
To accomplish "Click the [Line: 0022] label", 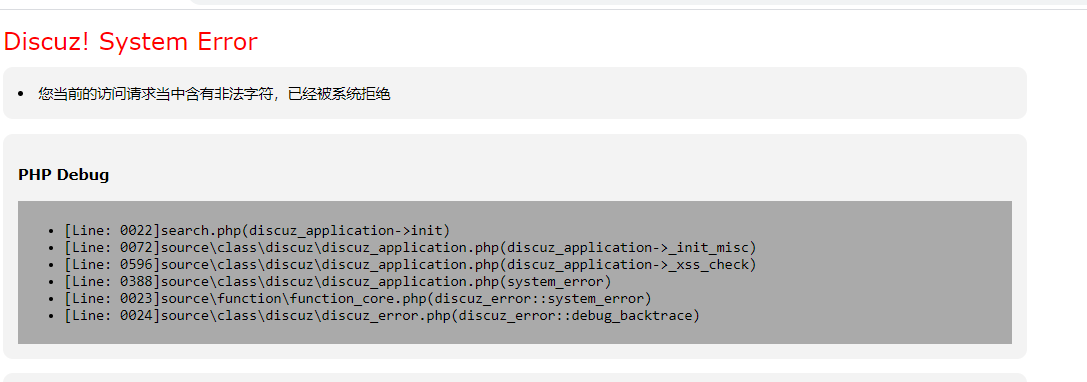I will pyautogui.click(x=112, y=230).
